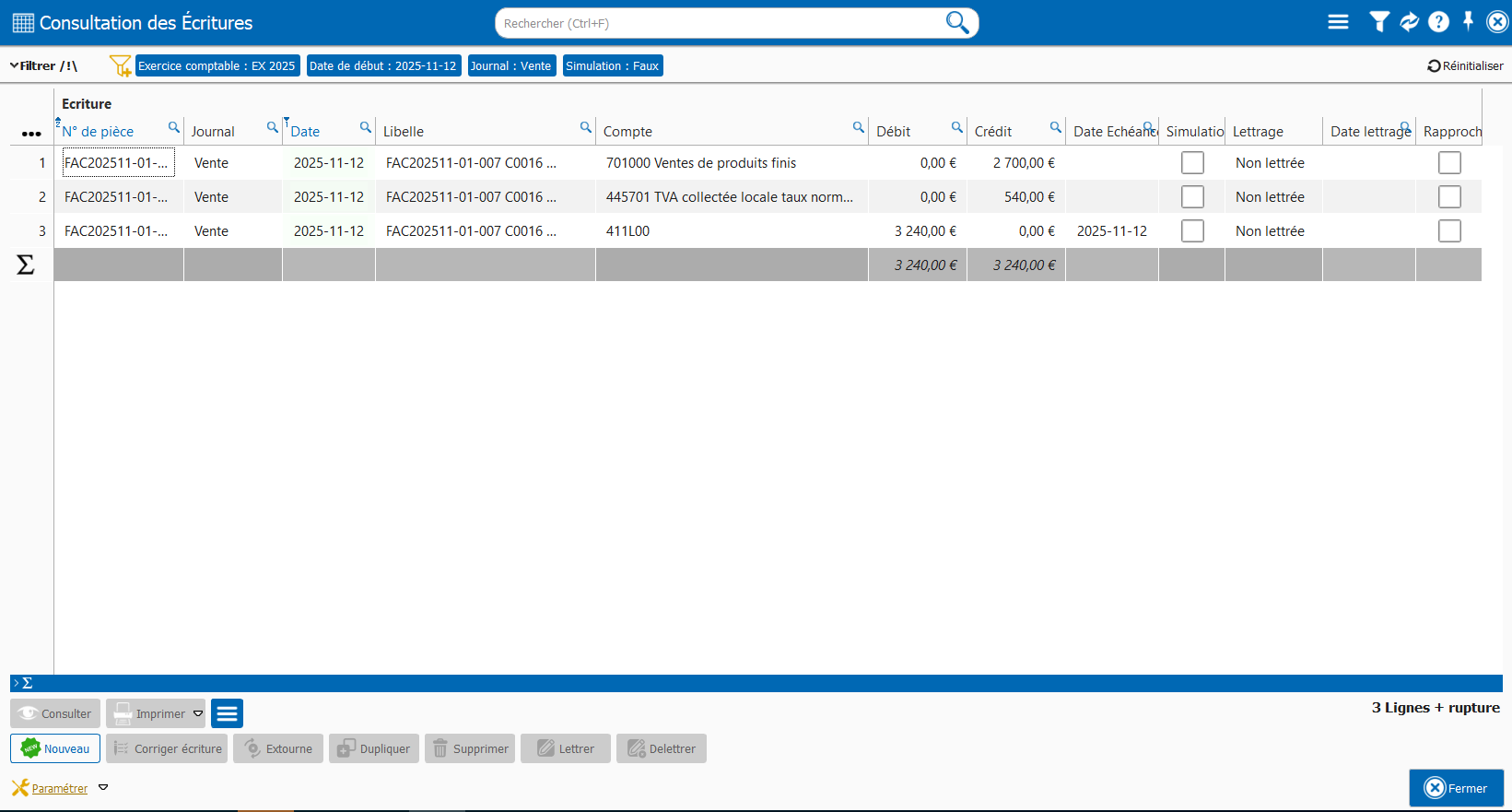Viewport: 1512px width, 812px height.
Task: Sort by the Journal column header
Action: (x=213, y=132)
